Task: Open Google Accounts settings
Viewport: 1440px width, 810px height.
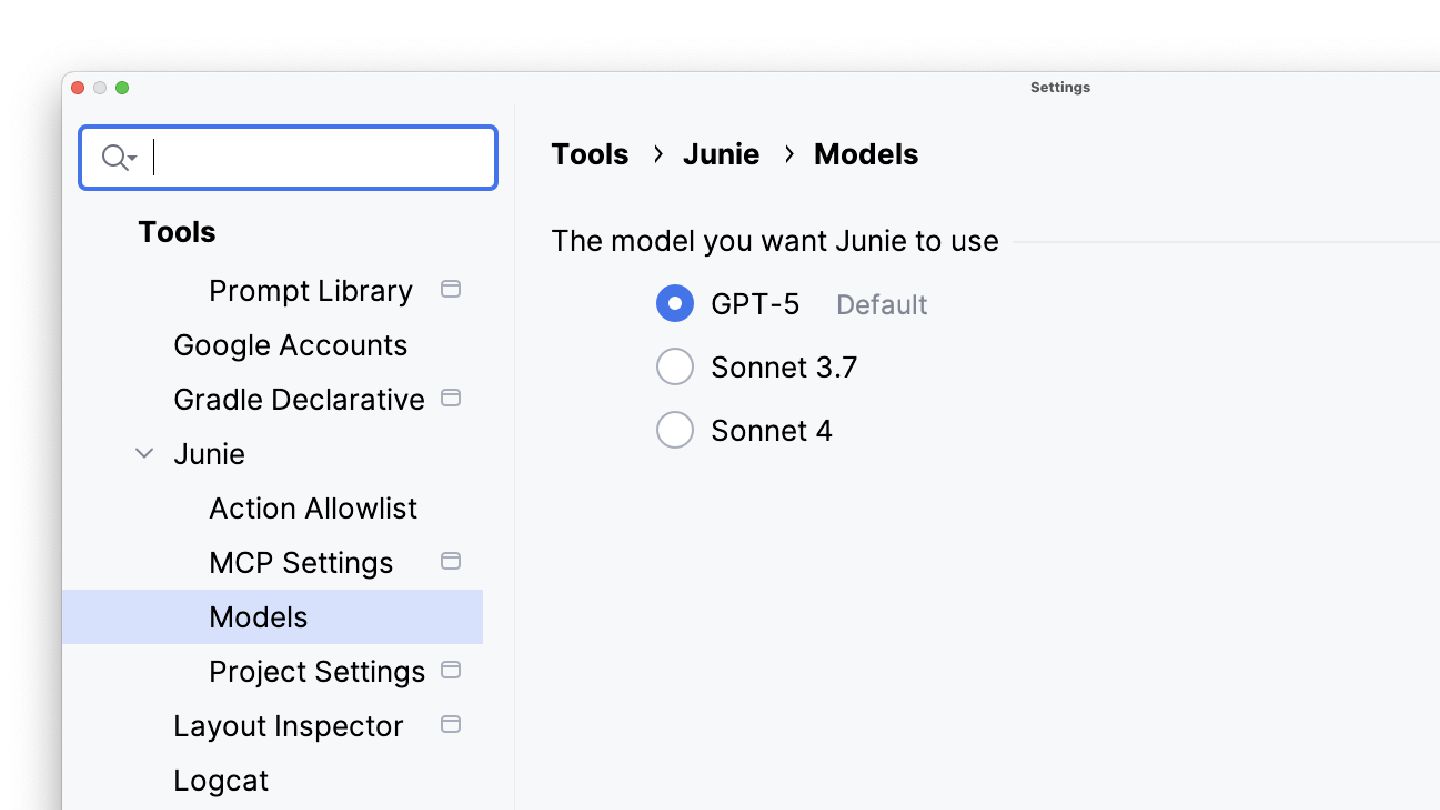Action: pos(290,345)
